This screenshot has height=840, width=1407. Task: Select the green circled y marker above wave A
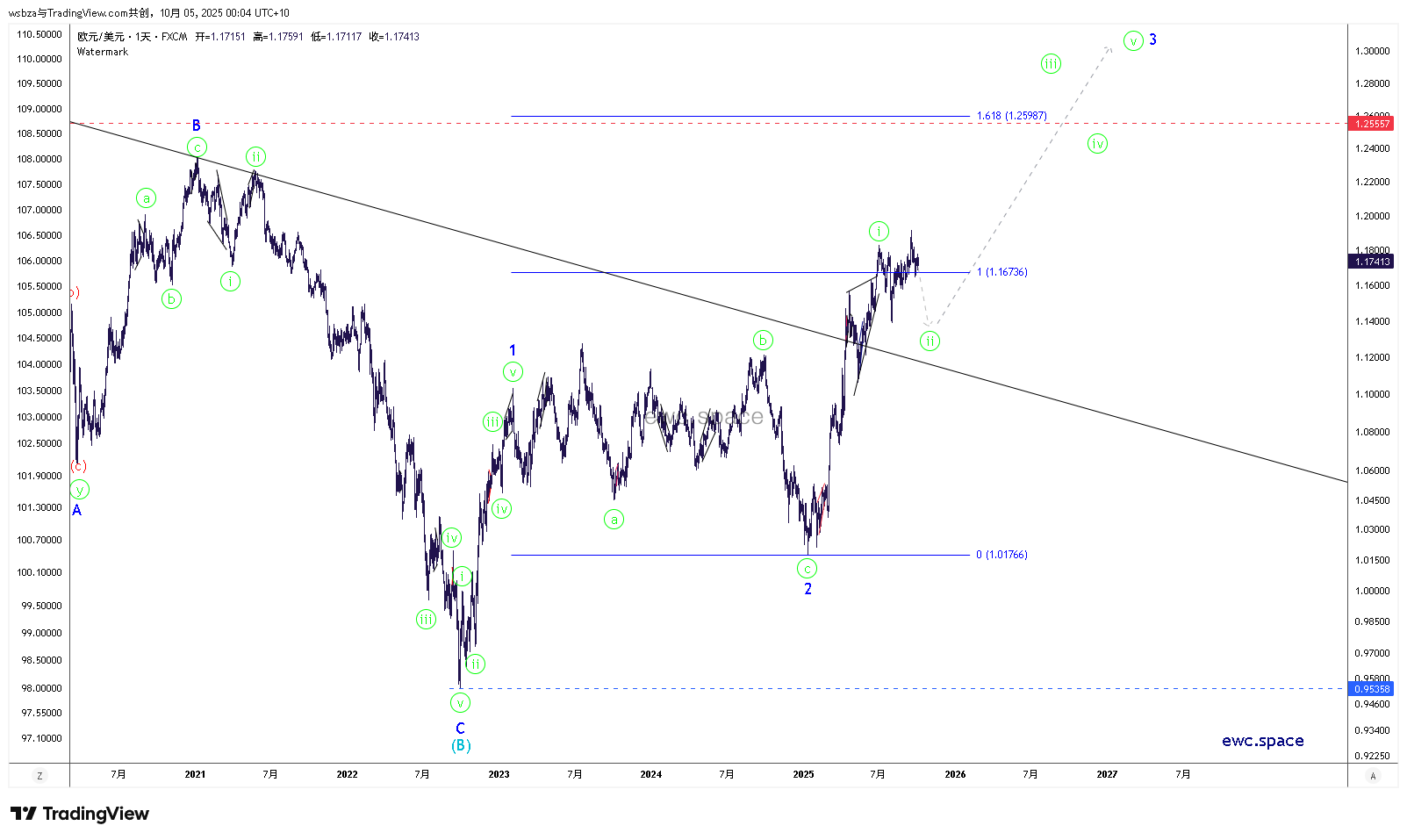tap(80, 490)
